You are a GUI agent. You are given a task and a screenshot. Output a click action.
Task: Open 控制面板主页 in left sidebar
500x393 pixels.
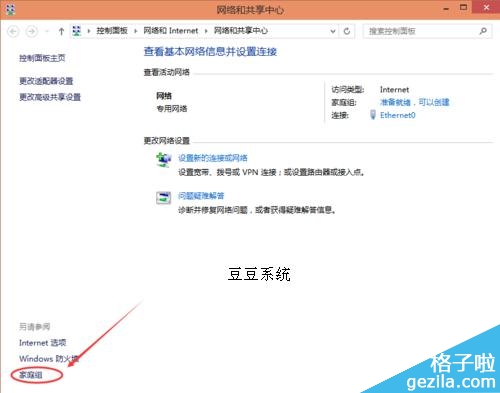pos(42,58)
